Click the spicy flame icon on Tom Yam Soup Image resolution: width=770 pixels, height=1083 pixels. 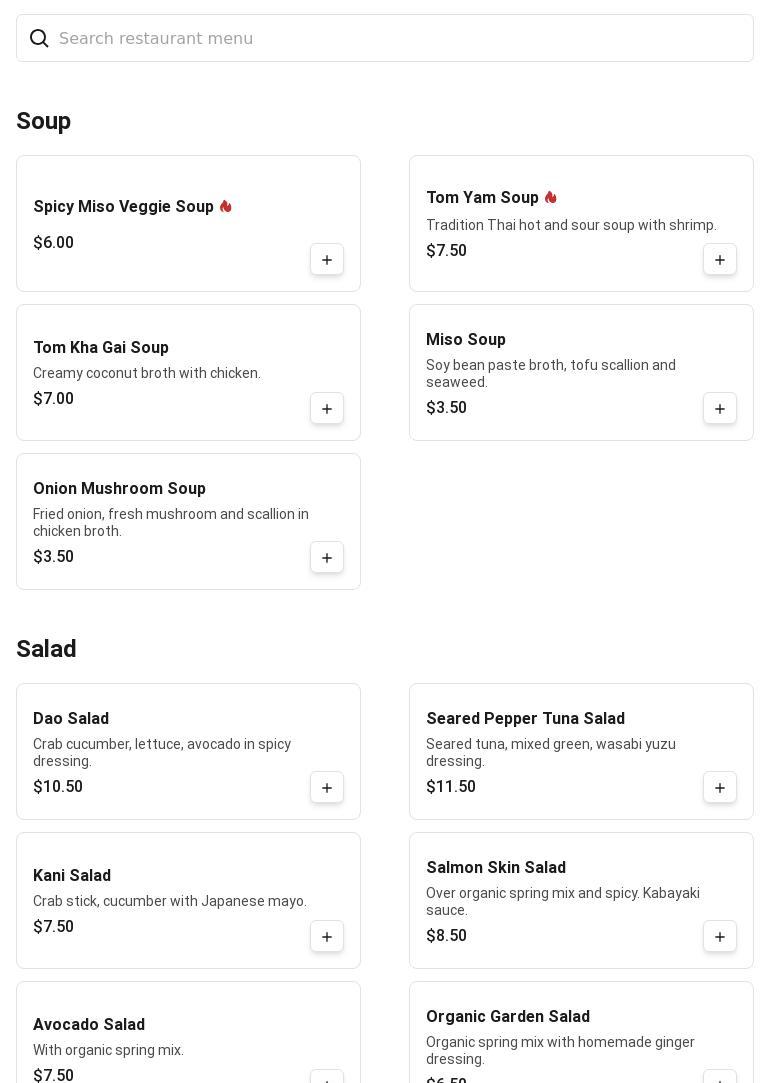click(x=550, y=198)
